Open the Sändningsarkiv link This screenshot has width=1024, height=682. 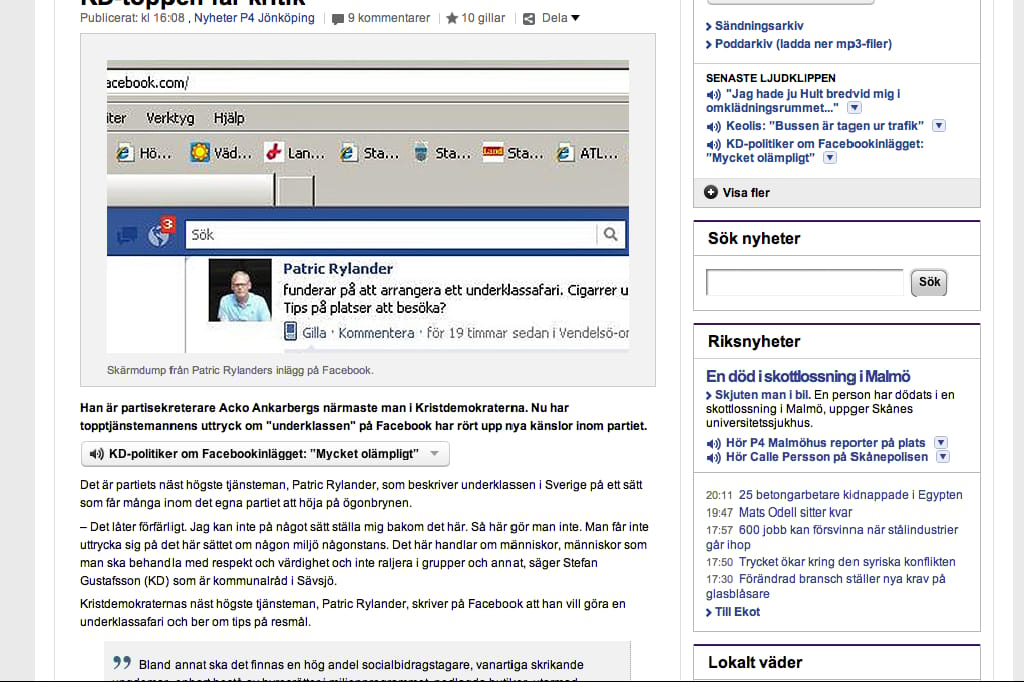point(759,26)
